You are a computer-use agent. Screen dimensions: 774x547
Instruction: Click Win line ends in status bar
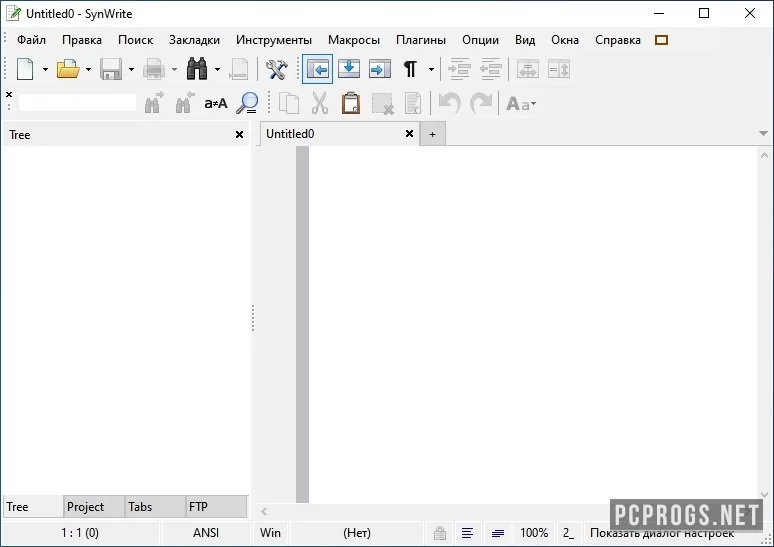270,533
